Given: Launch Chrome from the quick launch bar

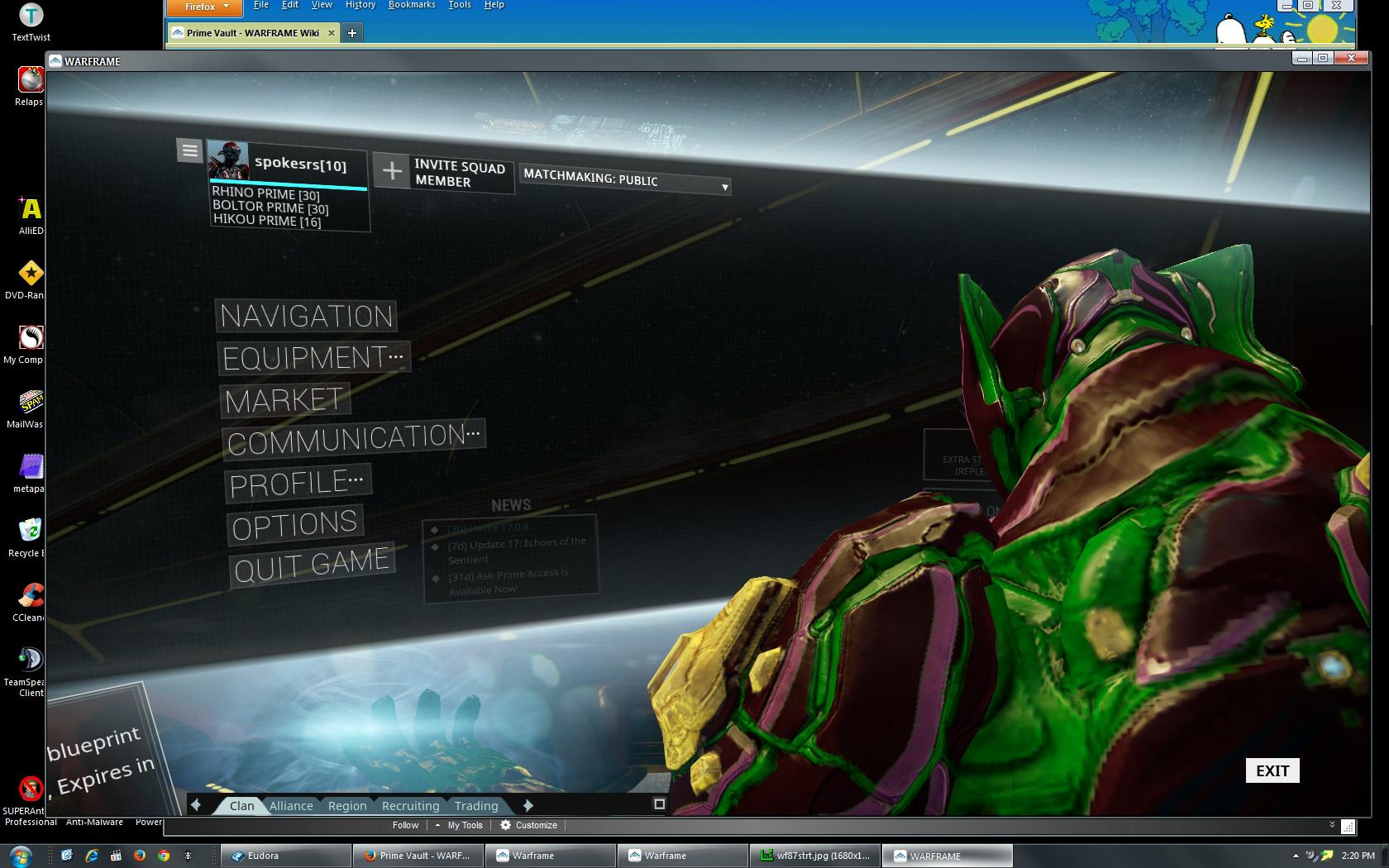Looking at the screenshot, I should click(164, 856).
